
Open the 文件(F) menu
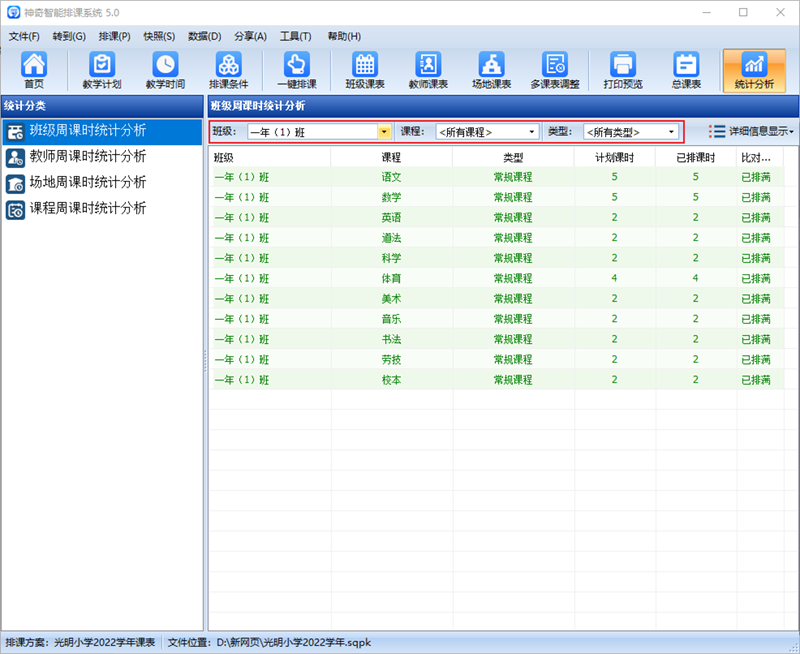pyautogui.click(x=24, y=36)
